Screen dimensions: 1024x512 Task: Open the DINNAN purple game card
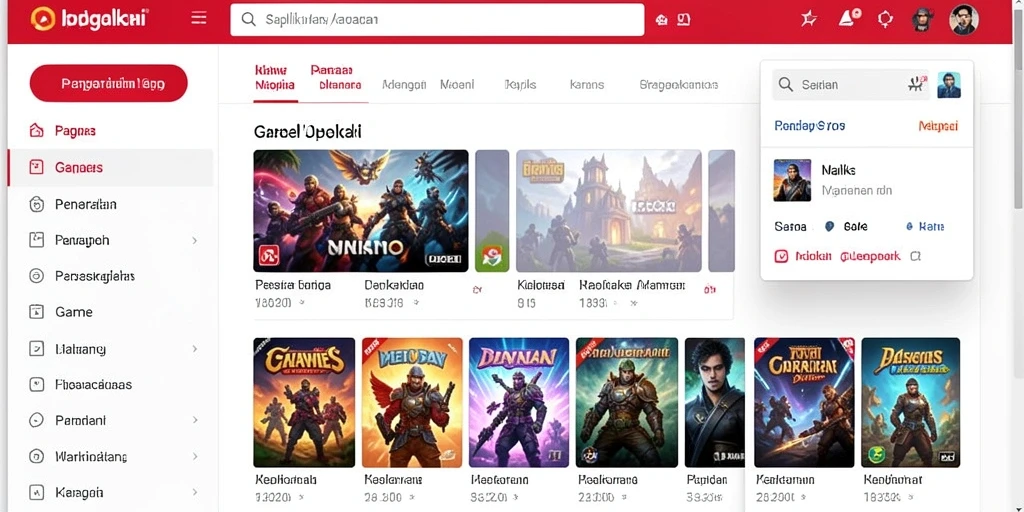pyautogui.click(x=519, y=402)
